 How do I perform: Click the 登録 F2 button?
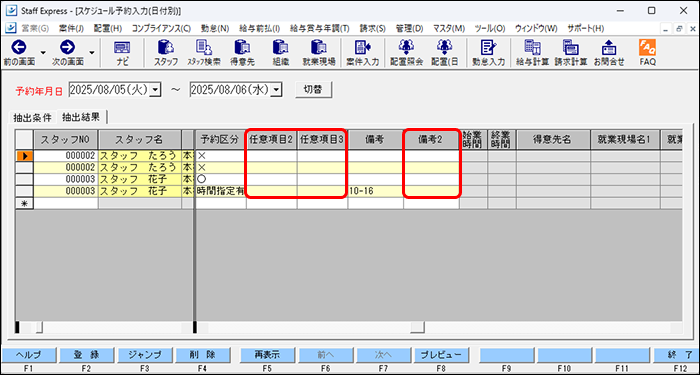point(87,355)
